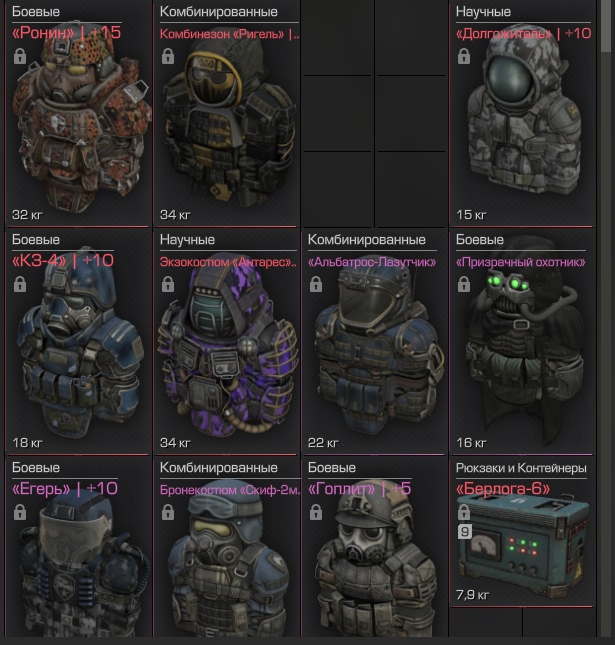Click the lock icon on «Долгожитель» suit

point(464,56)
